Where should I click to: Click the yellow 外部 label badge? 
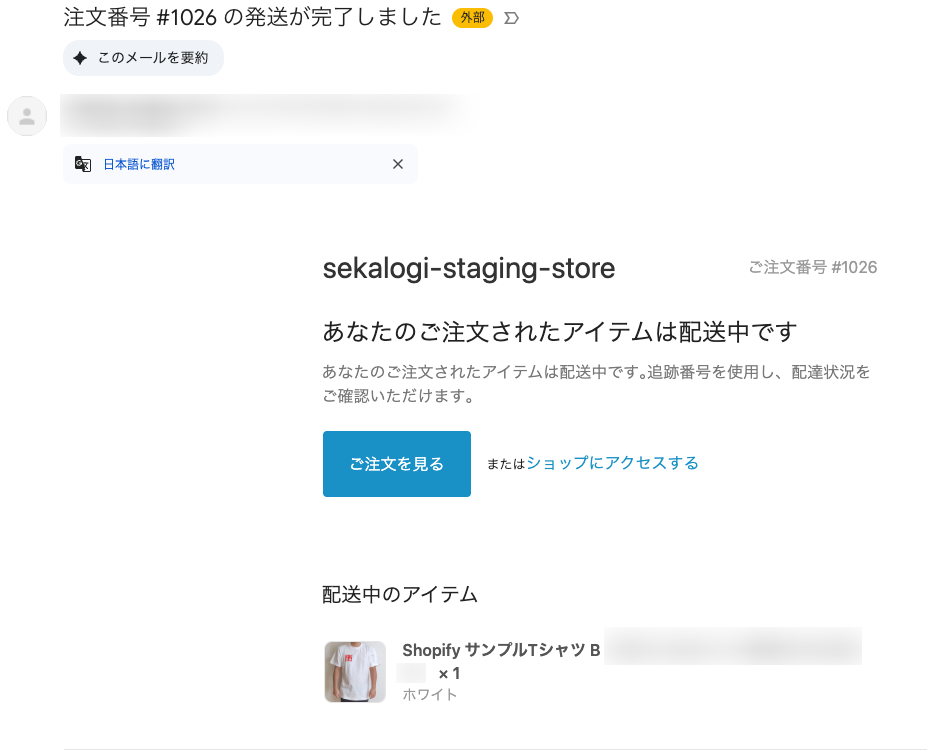click(x=472, y=18)
